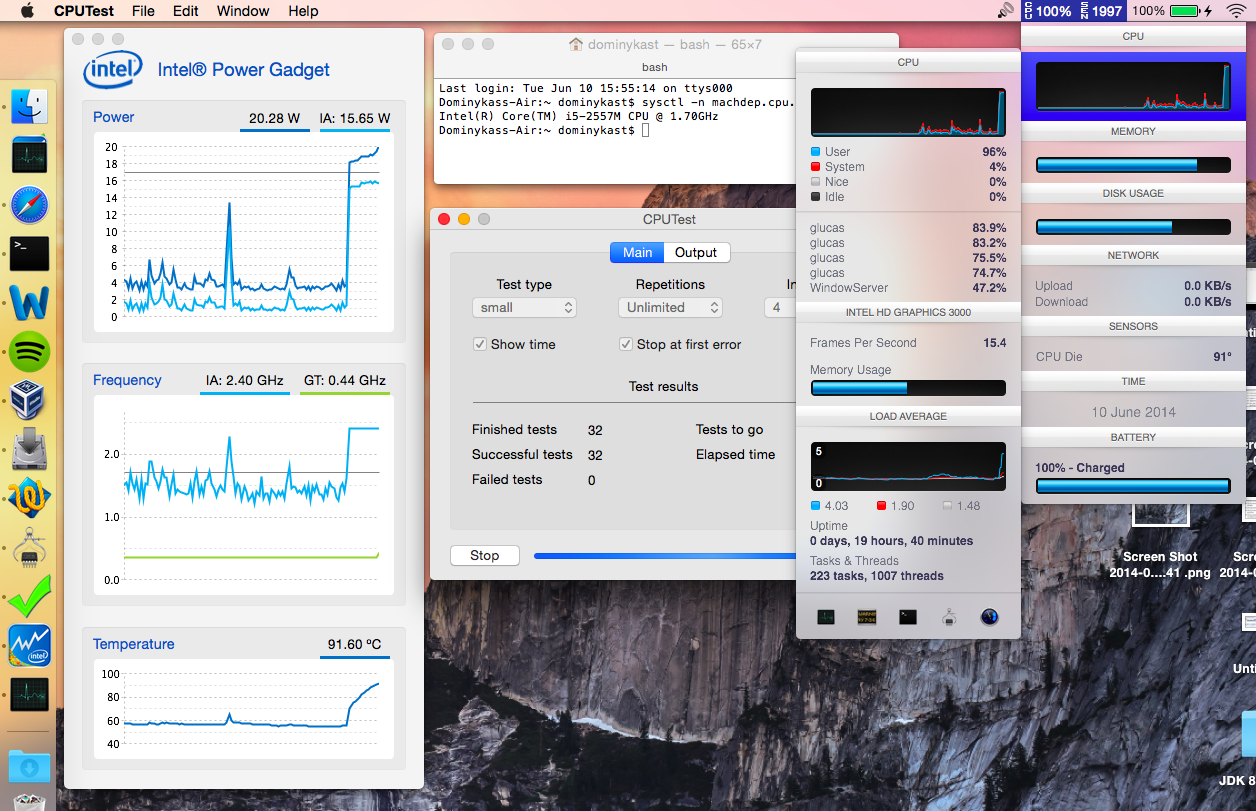Image resolution: width=1256 pixels, height=811 pixels.
Task: Open the Terminal dock icon
Action: (x=29, y=254)
